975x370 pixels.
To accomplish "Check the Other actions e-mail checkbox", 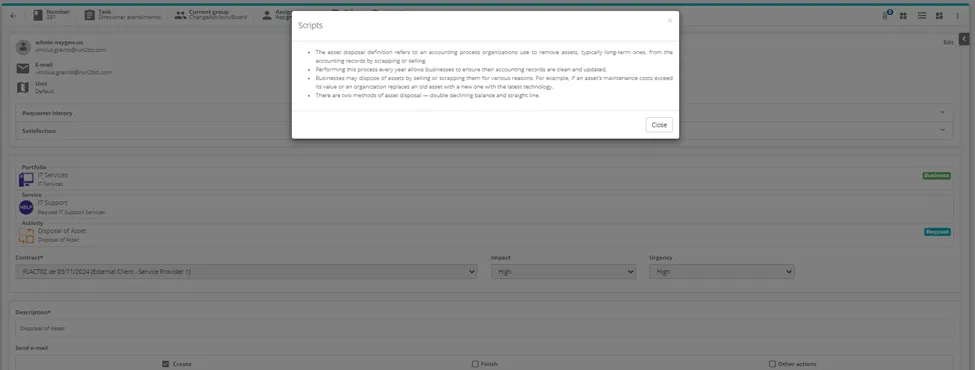I will pyautogui.click(x=772, y=364).
